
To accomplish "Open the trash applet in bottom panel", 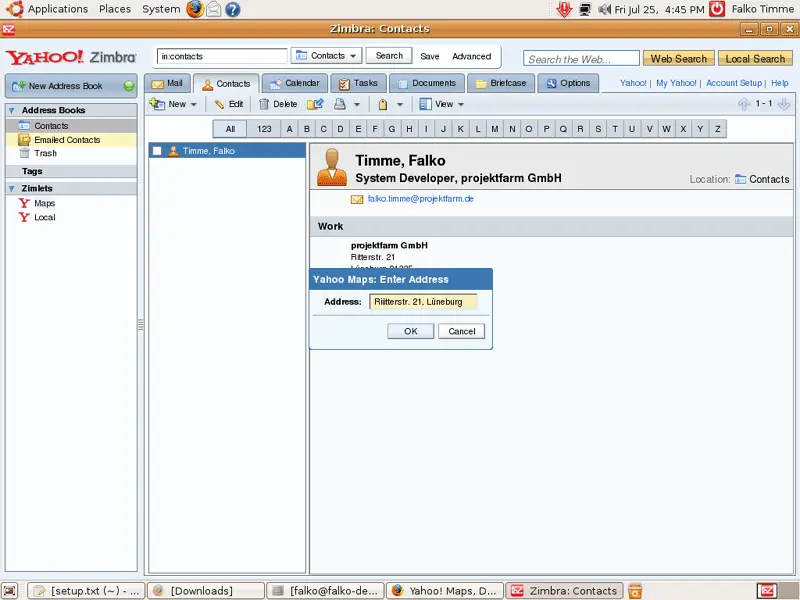I will [x=635, y=591].
